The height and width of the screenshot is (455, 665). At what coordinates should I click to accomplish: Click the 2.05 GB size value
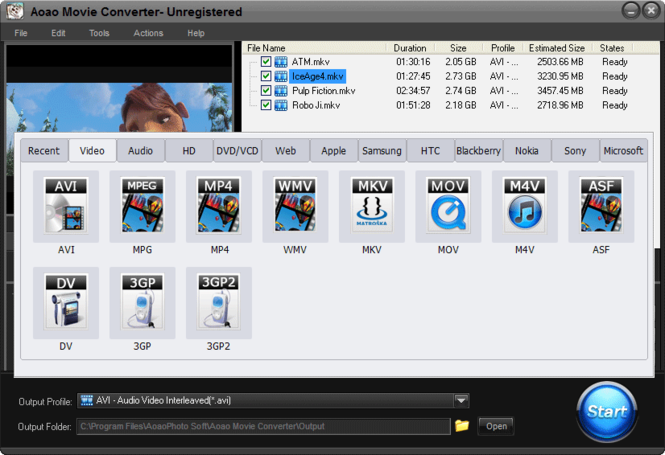pyautogui.click(x=461, y=62)
